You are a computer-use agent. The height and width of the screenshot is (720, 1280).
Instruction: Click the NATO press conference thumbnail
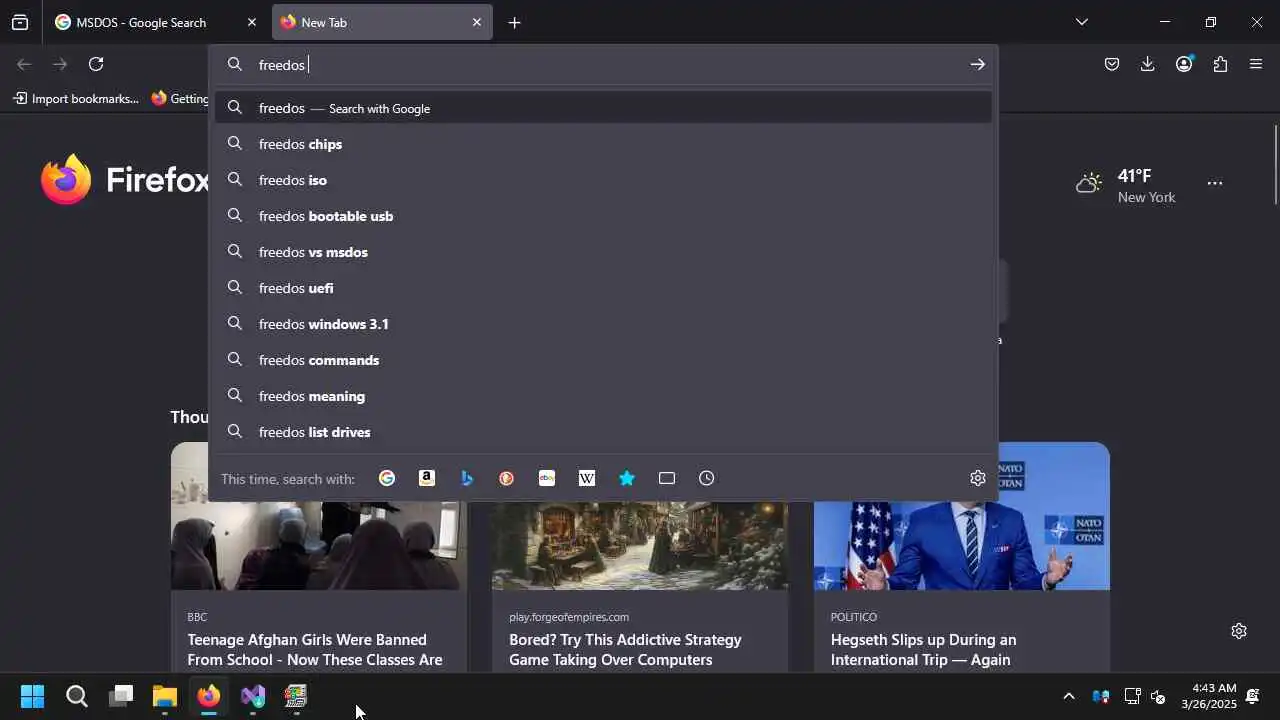(961, 516)
